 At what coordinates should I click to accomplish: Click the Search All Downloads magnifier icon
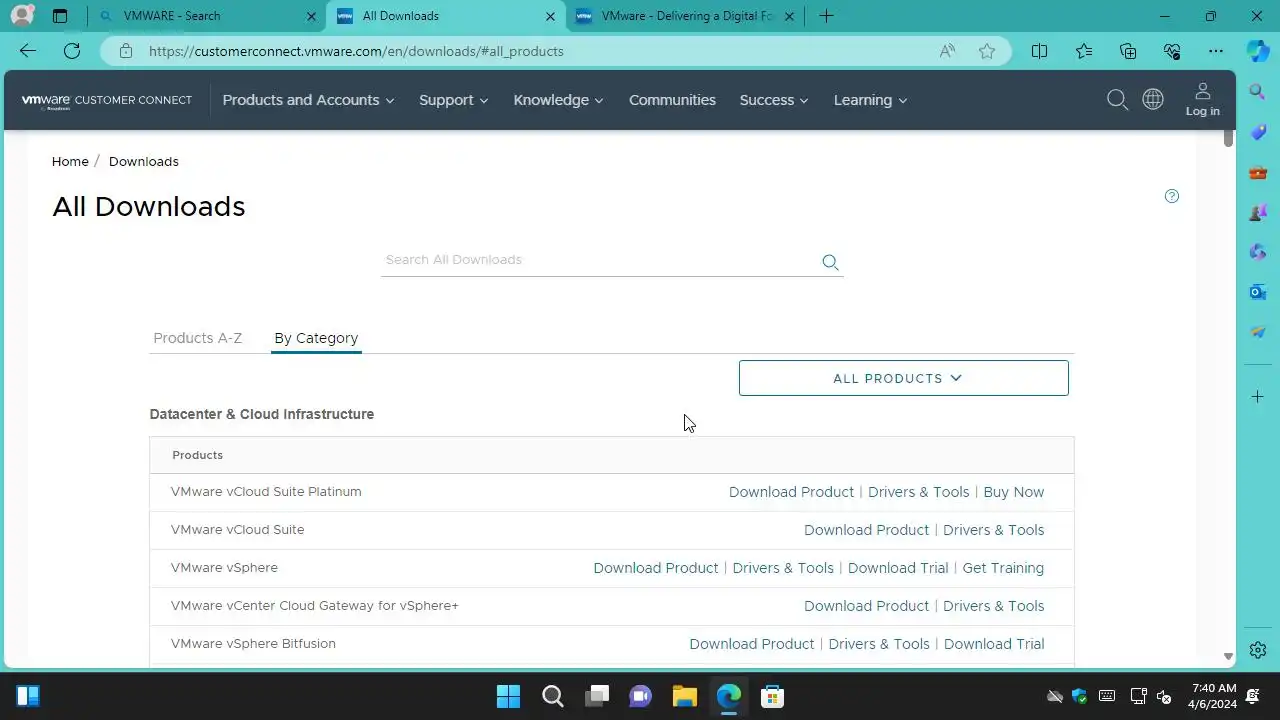(830, 262)
